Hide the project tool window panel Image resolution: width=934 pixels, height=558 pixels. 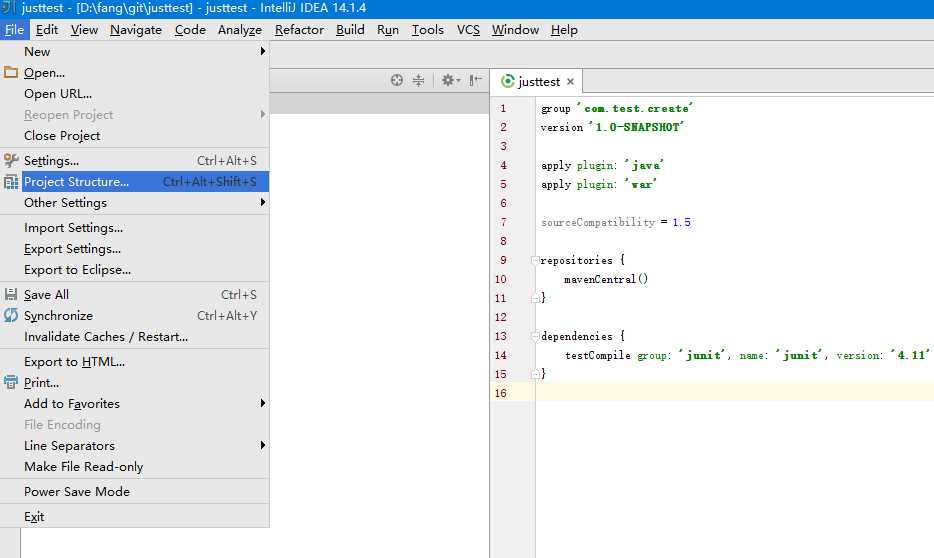(x=475, y=80)
